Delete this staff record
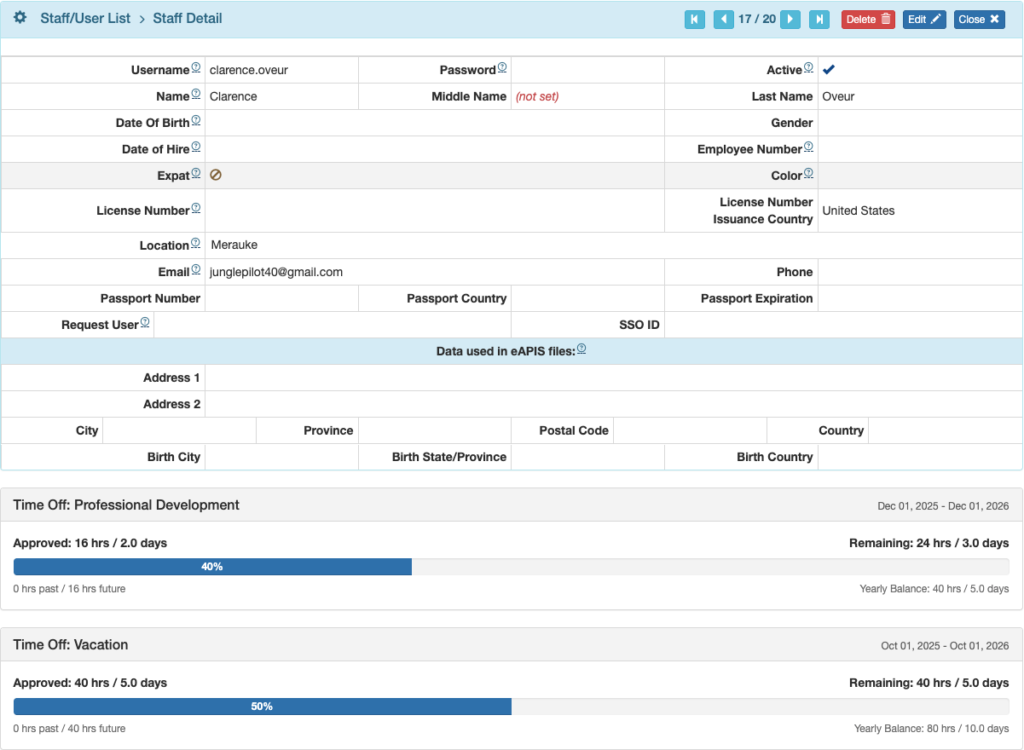The height and width of the screenshot is (750, 1024). coord(868,19)
